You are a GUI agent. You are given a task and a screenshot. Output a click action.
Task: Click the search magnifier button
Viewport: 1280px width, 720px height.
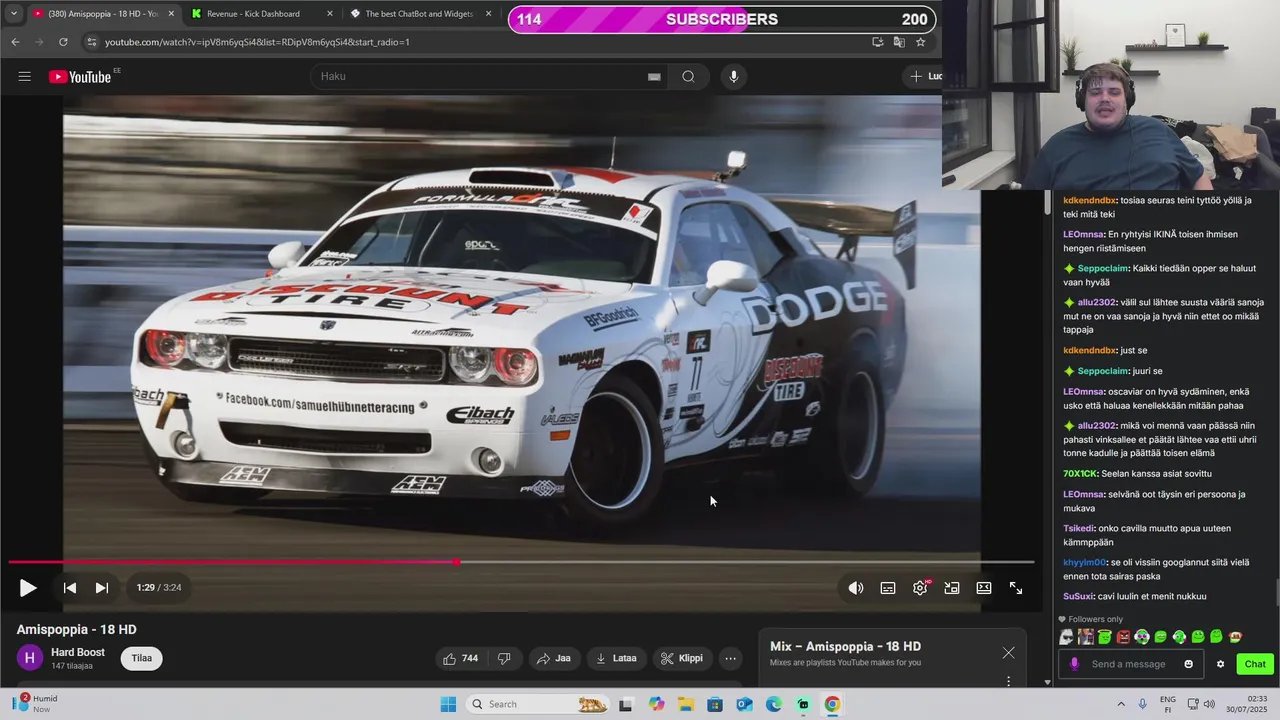(688, 77)
